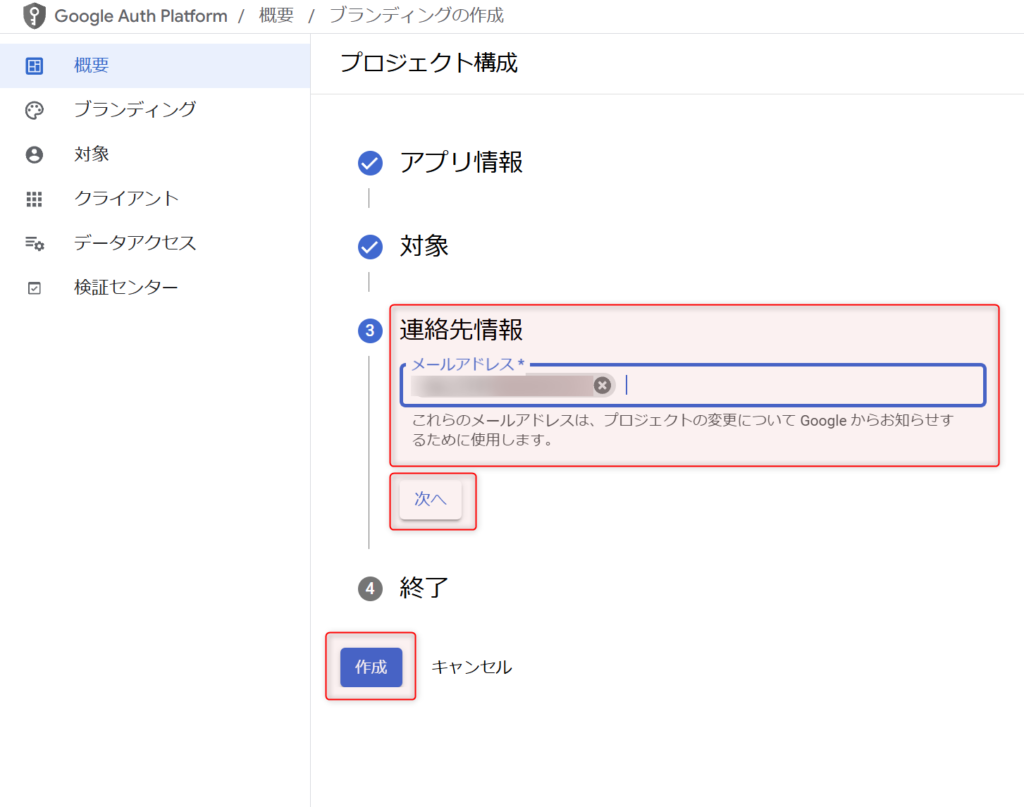Click the 作成 button to create
The height and width of the screenshot is (807, 1024).
coord(371,667)
